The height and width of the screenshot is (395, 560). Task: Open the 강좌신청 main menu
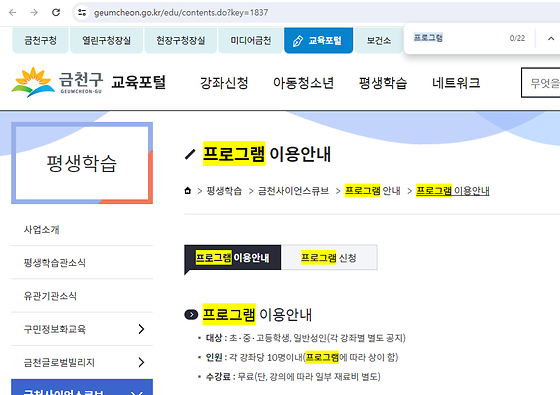tap(224, 83)
